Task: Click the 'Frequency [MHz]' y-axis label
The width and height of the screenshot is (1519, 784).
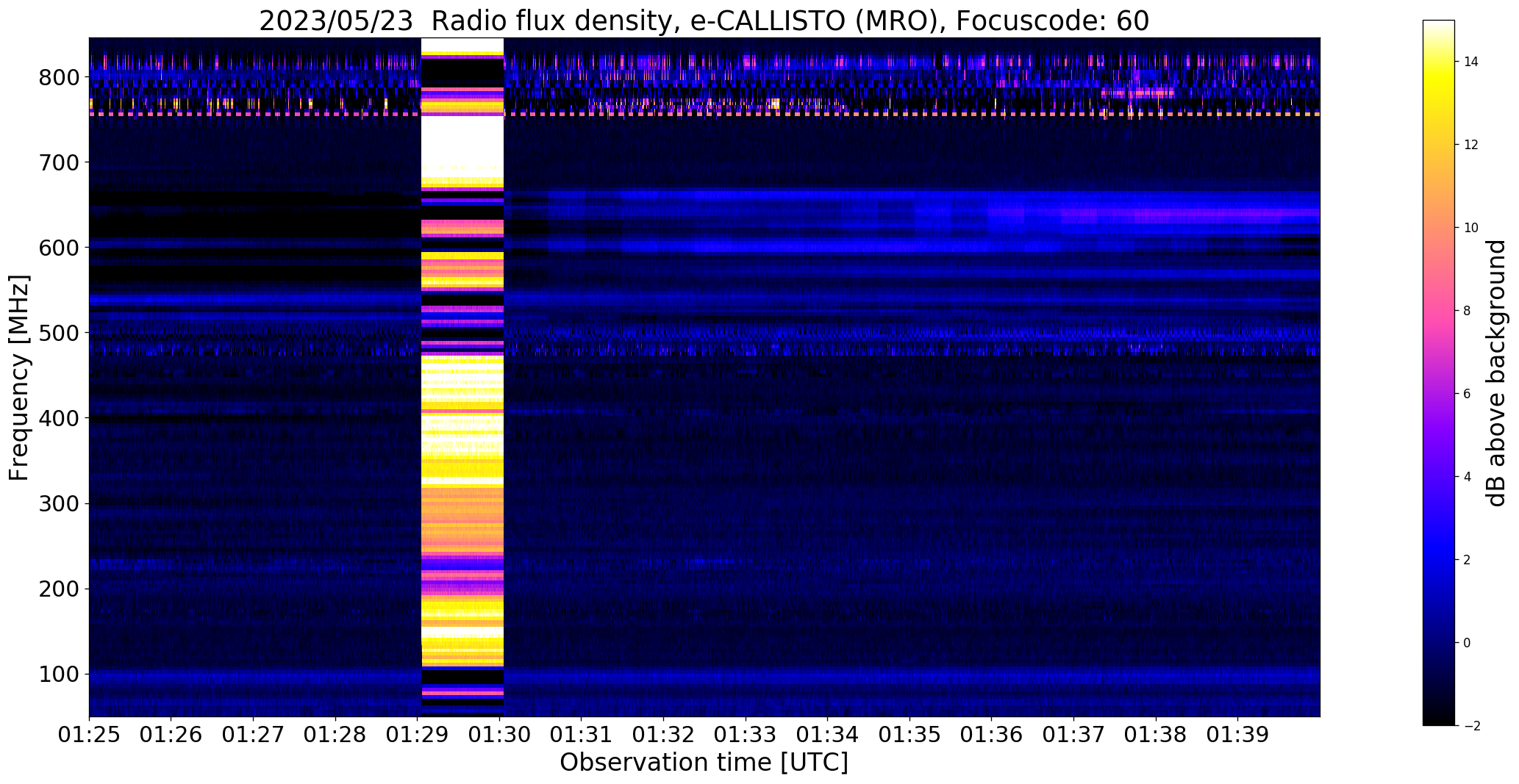Action: click(x=19, y=378)
